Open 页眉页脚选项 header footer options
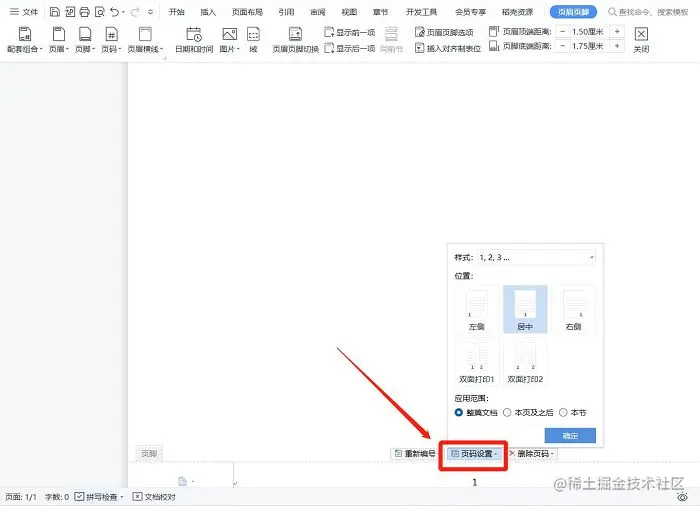This screenshot has height=507, width=700. coord(444,32)
